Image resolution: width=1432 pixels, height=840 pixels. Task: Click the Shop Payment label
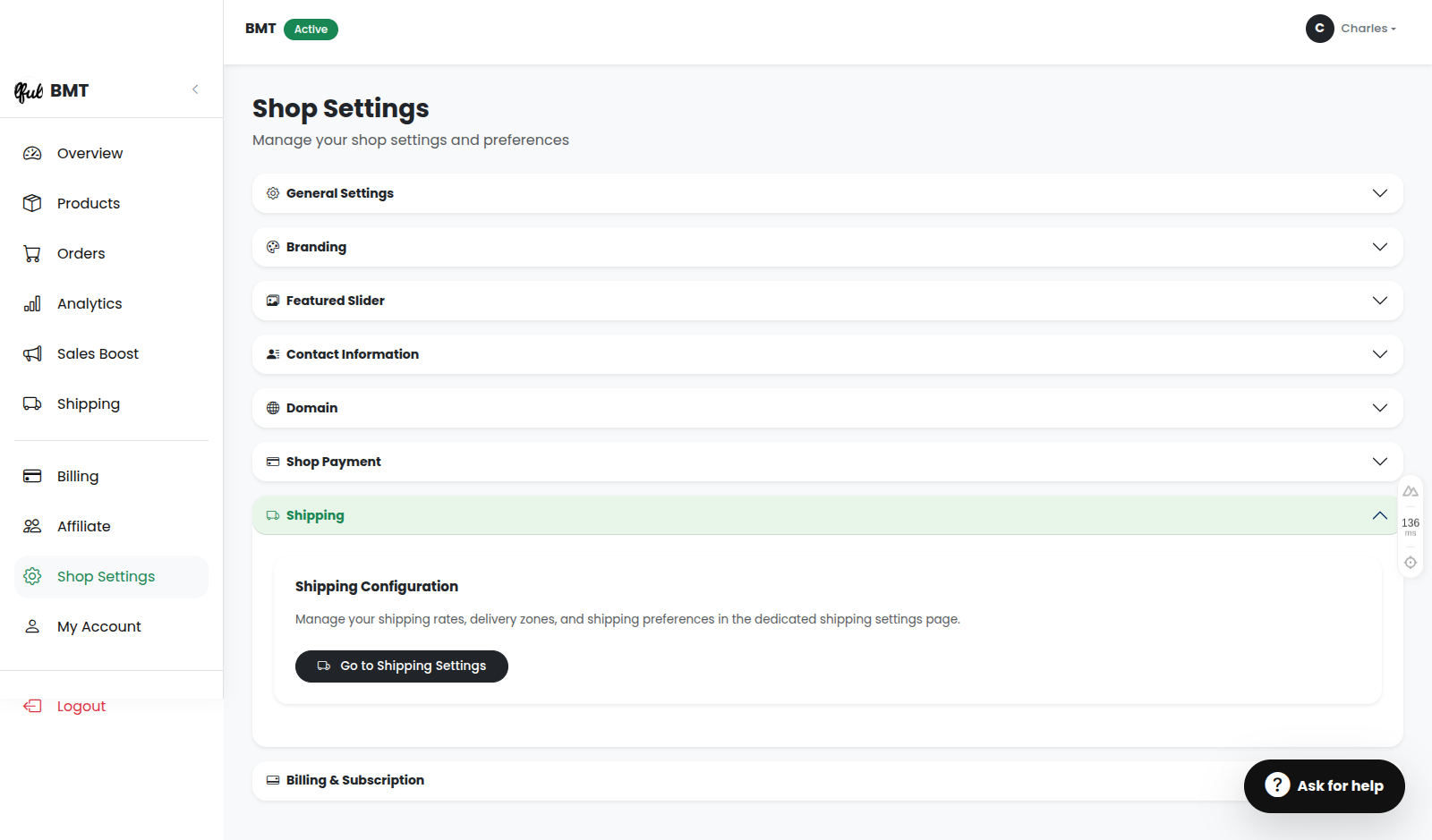[334, 462]
